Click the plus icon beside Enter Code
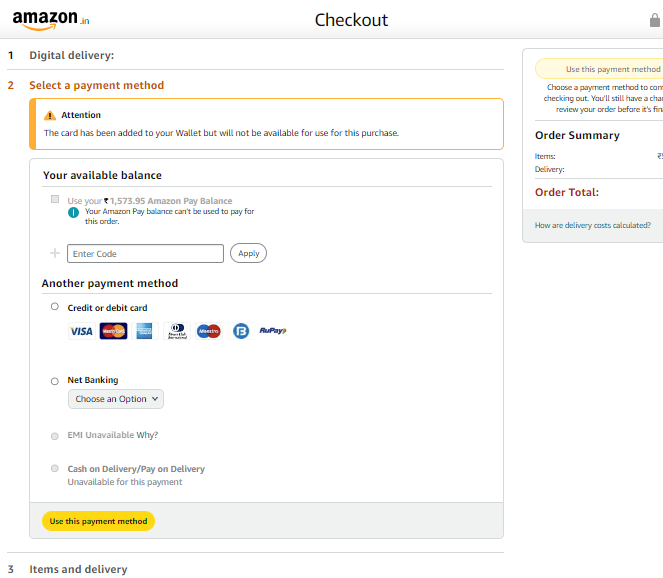Viewport: 663px width, 578px height. [x=55, y=253]
